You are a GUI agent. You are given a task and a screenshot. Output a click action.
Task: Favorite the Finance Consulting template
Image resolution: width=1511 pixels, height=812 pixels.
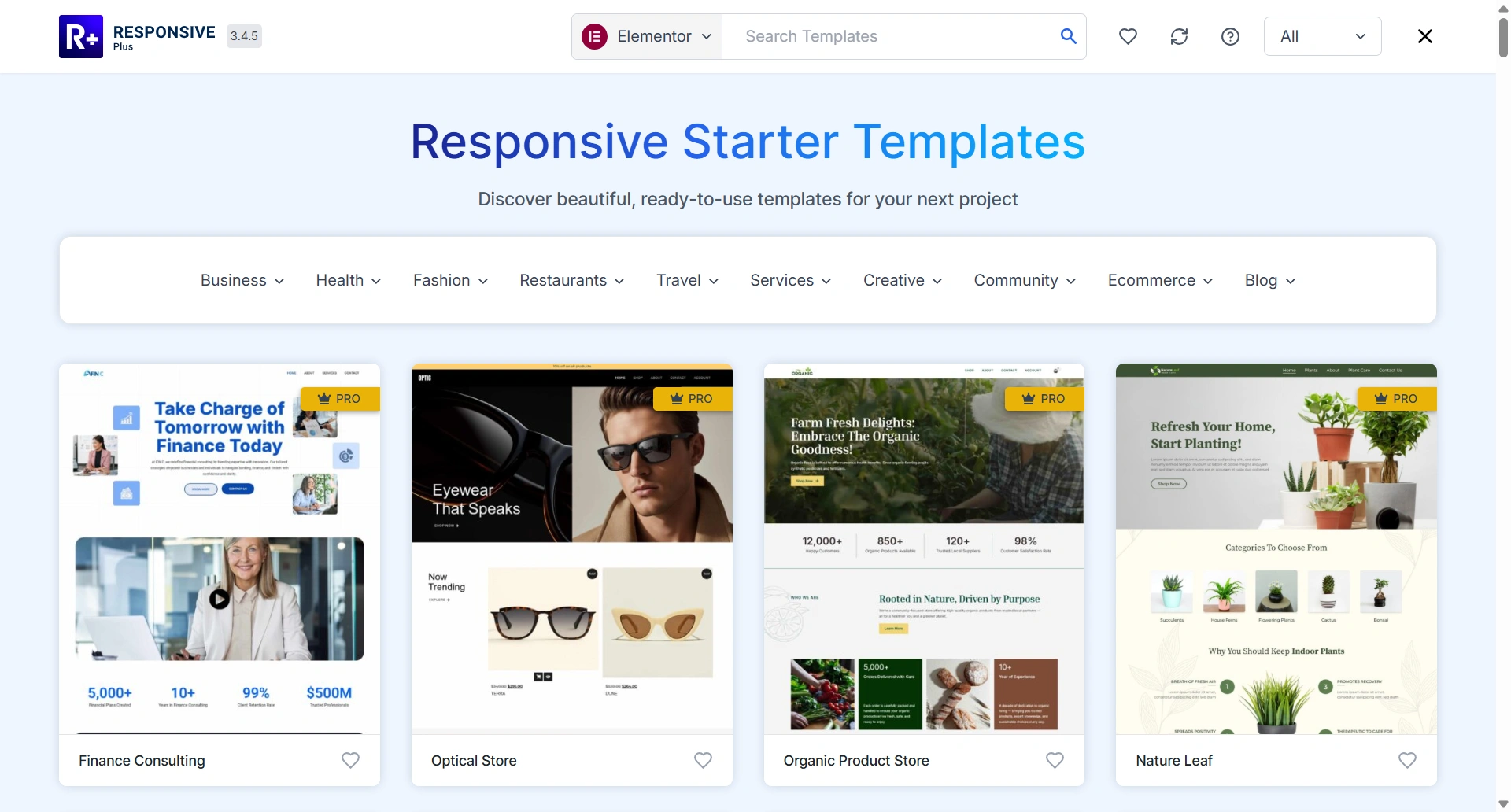pyautogui.click(x=350, y=760)
